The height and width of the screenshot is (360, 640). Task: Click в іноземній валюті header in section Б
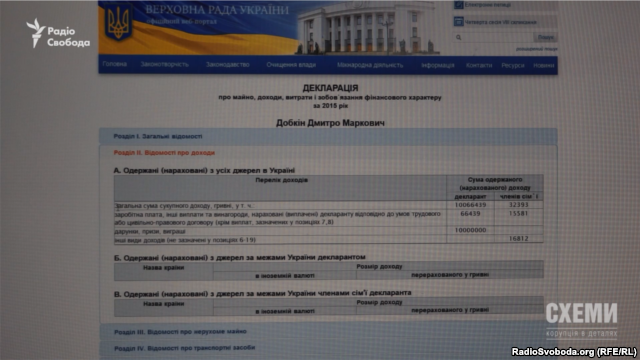(x=285, y=276)
